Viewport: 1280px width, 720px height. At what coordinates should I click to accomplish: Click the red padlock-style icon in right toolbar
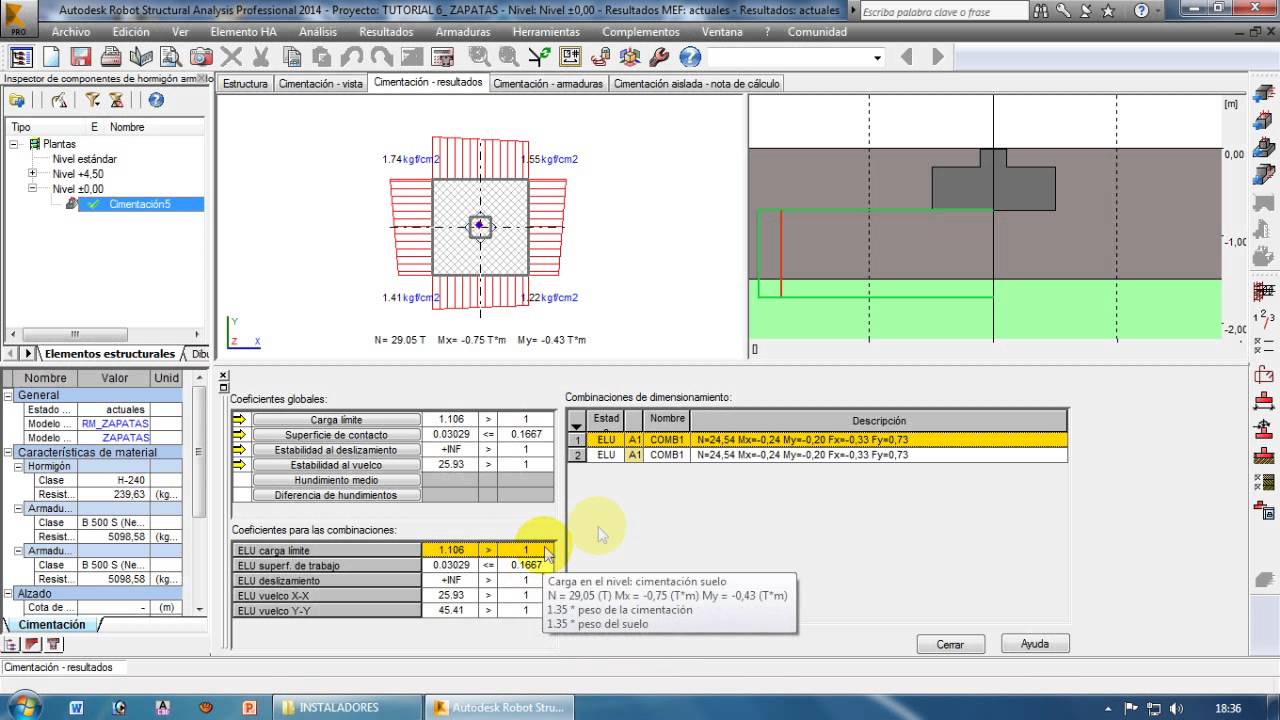pyautogui.click(x=1264, y=374)
